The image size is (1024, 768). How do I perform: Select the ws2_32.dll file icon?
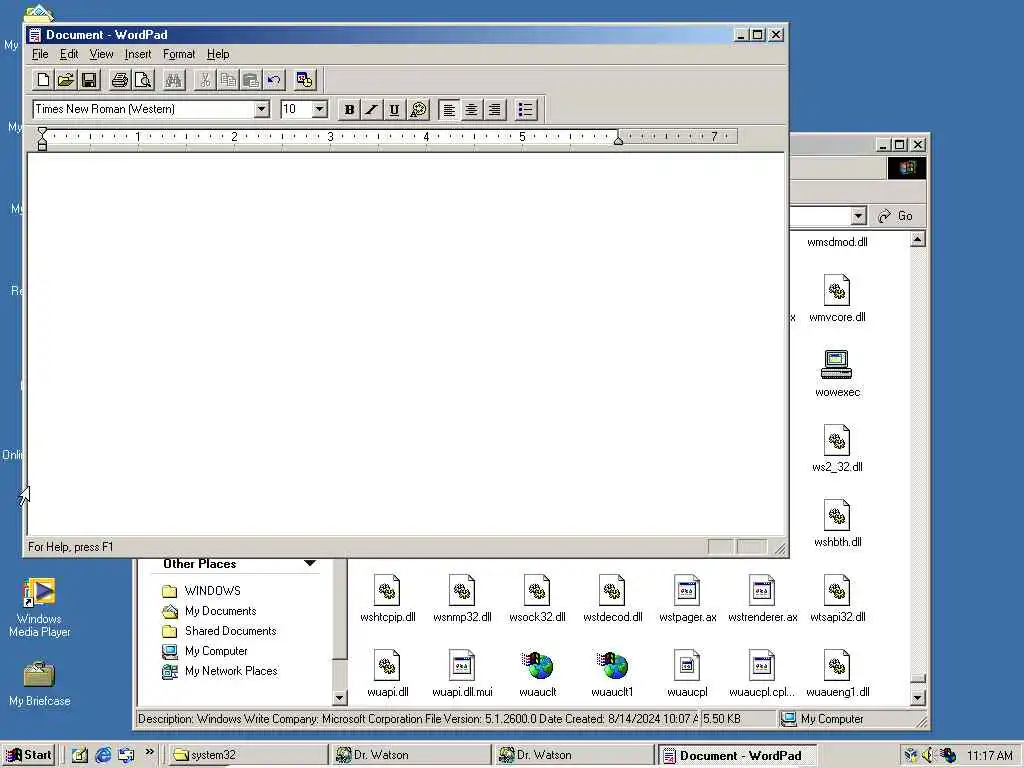(x=837, y=441)
